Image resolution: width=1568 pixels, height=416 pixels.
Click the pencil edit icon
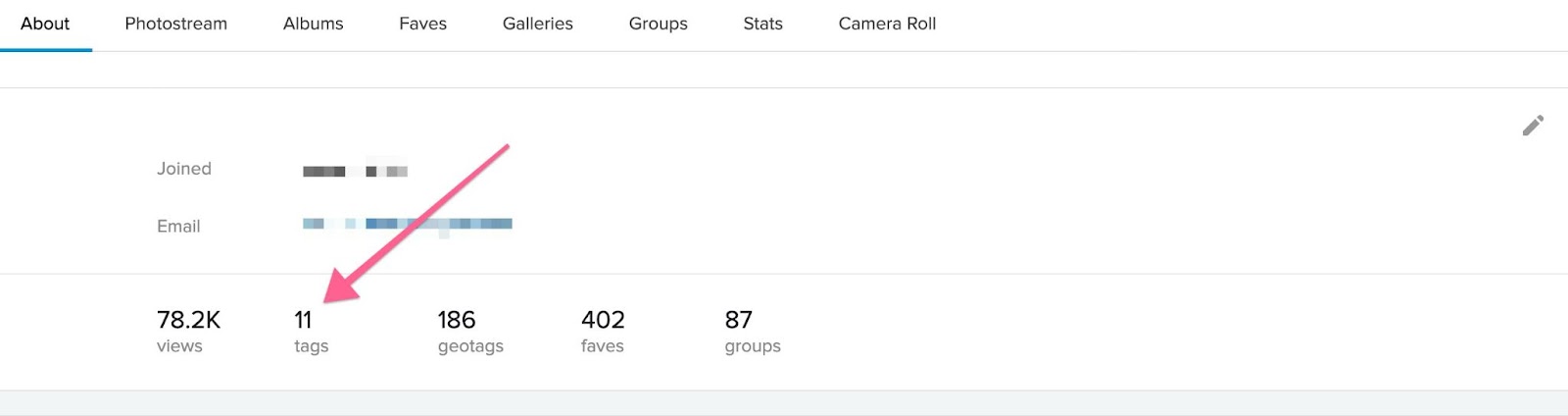point(1533,126)
